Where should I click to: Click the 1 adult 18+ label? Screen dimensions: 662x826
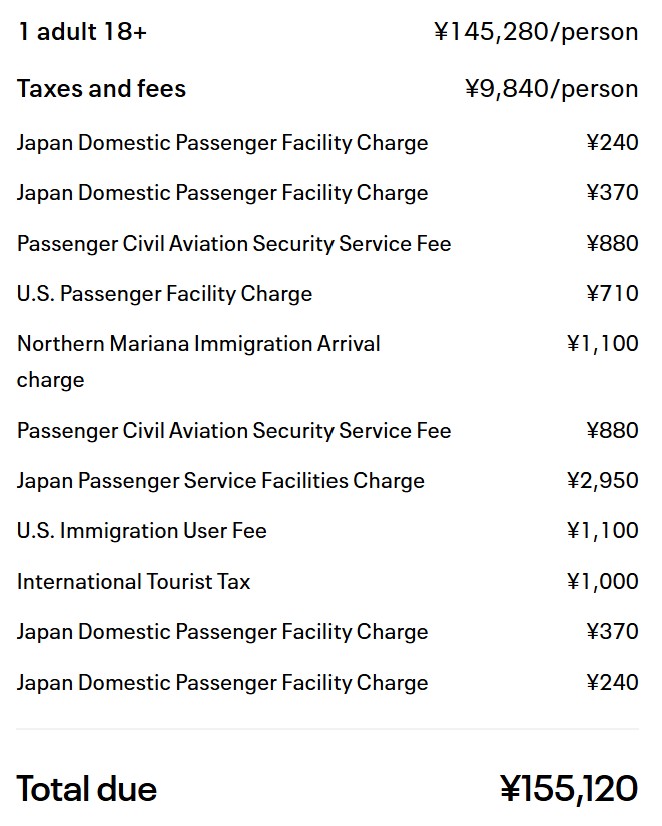pyautogui.click(x=82, y=32)
